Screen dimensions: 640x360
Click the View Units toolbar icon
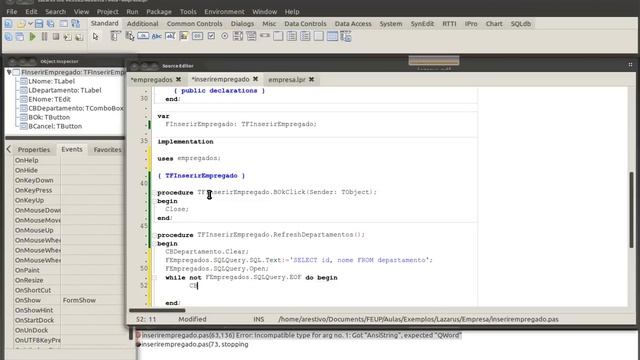9,37
